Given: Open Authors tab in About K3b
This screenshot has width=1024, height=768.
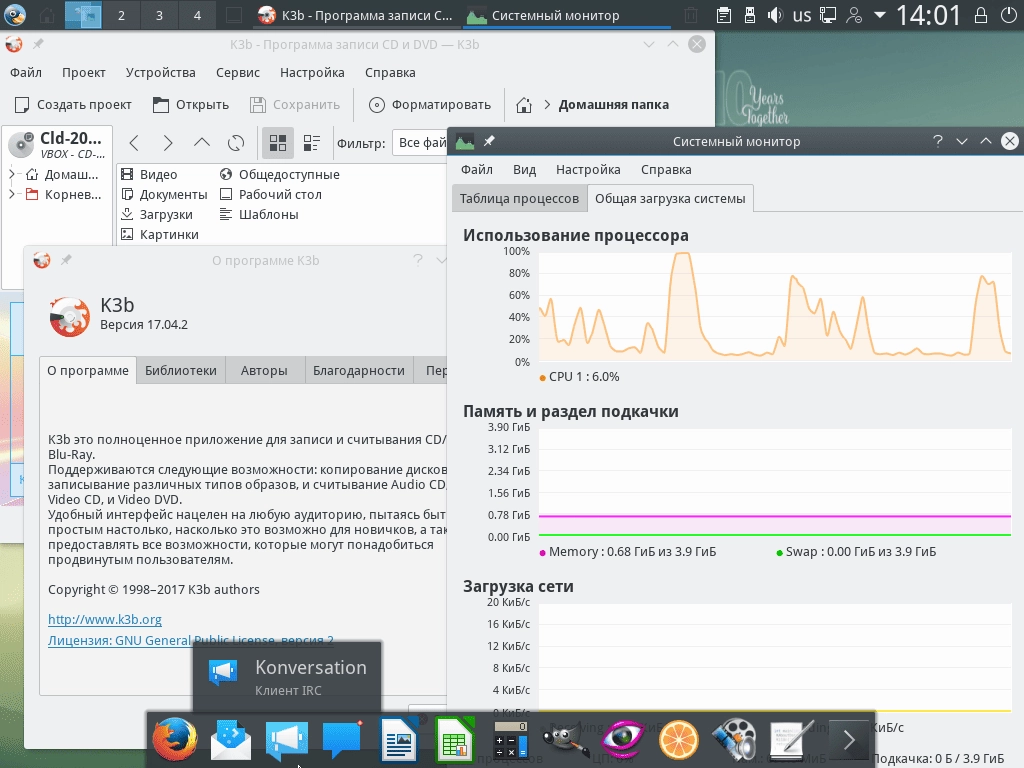Looking at the screenshot, I should point(264,370).
